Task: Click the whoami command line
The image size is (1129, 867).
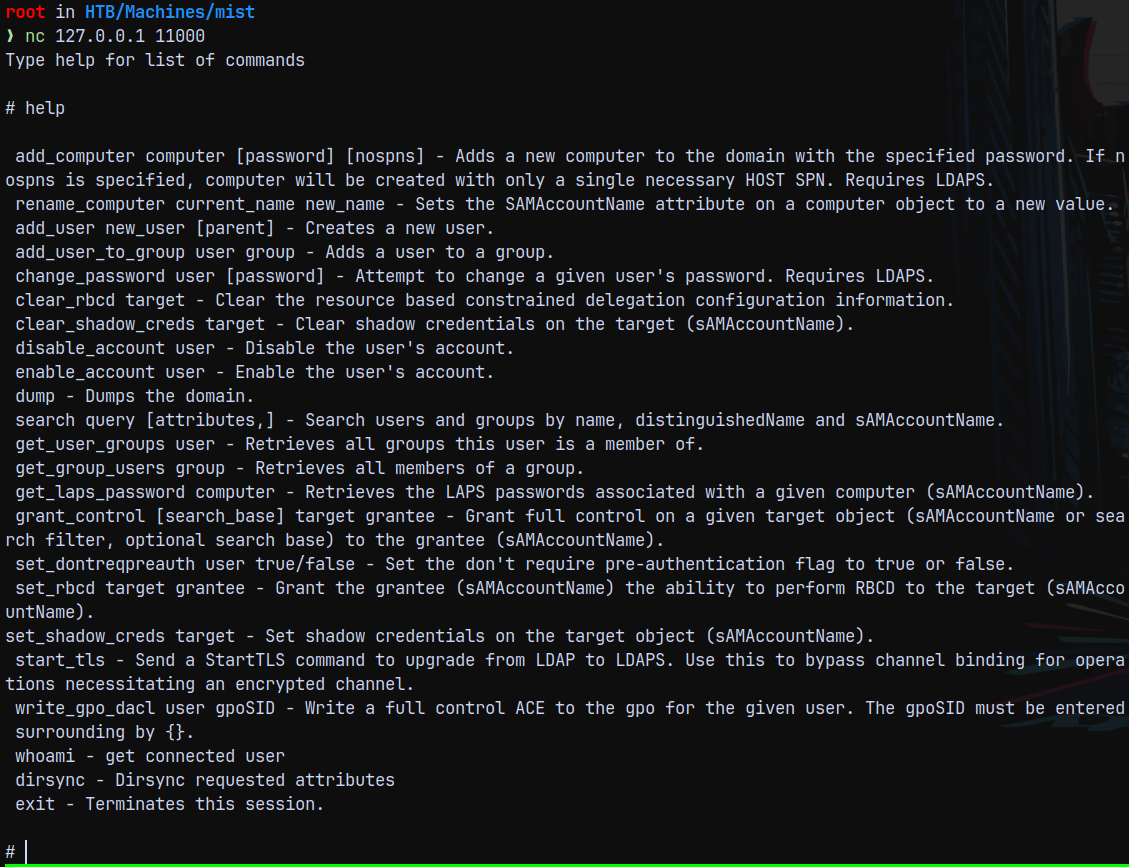Action: [150, 756]
